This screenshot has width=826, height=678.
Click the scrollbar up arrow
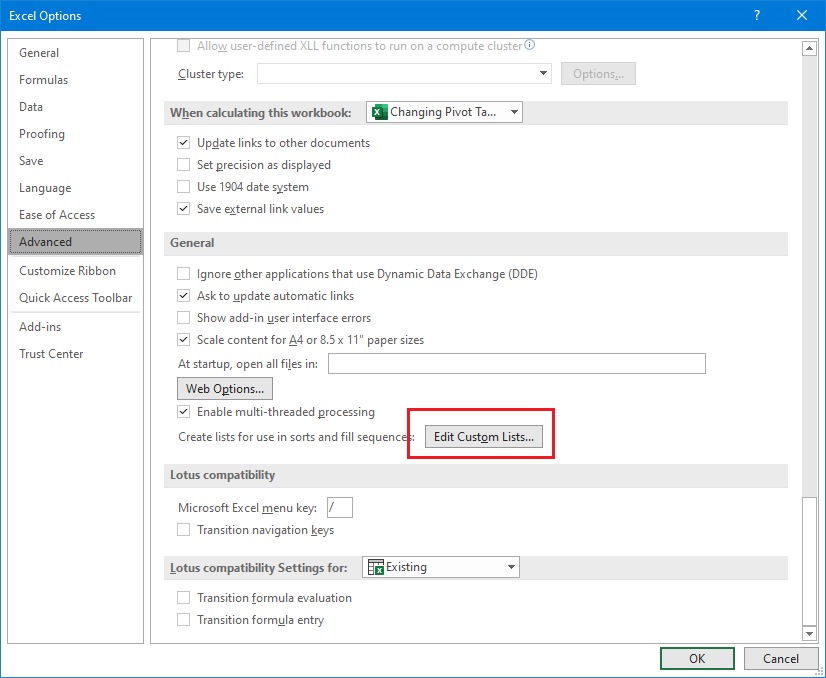click(x=809, y=48)
